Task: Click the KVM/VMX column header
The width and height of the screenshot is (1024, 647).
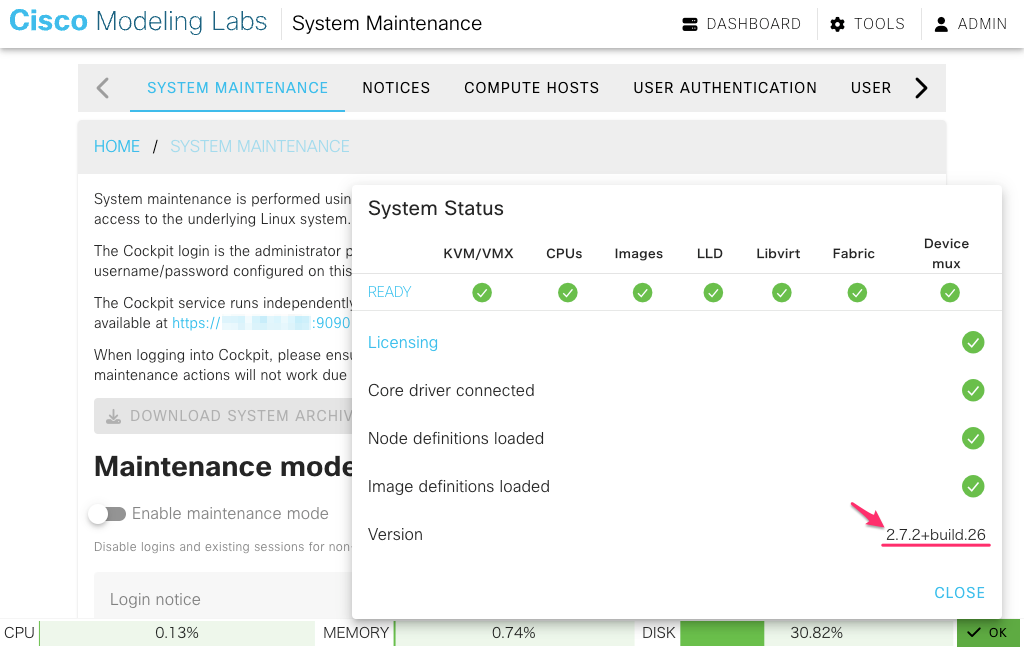Action: point(478,254)
